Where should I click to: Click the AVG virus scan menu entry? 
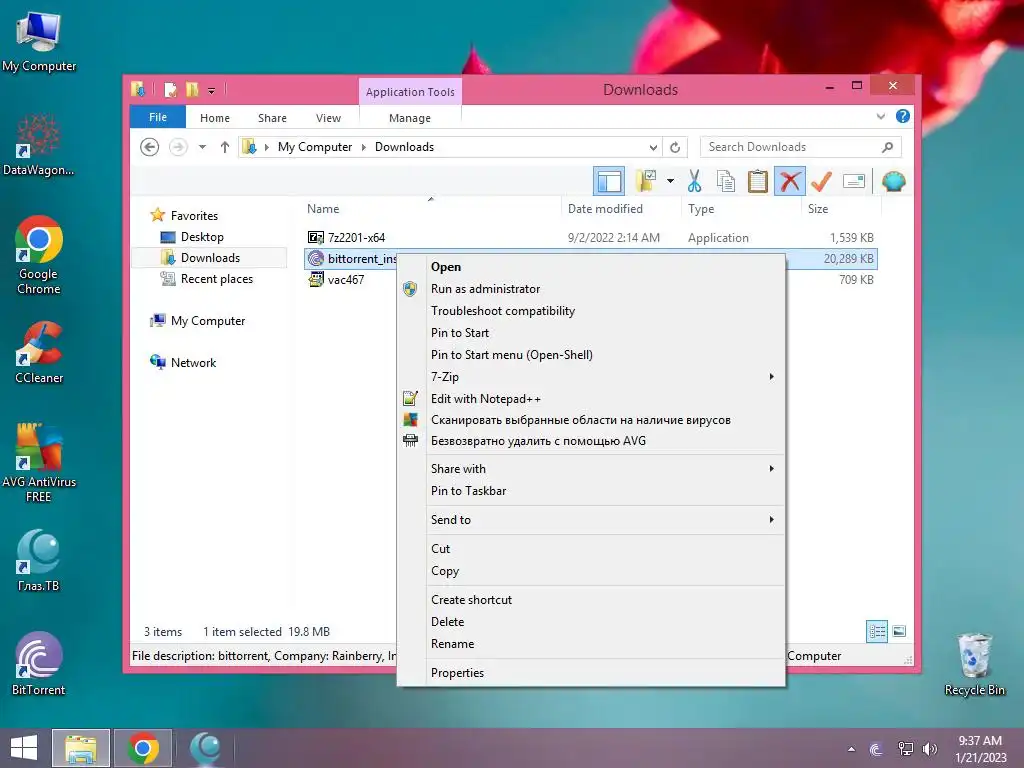(591, 420)
